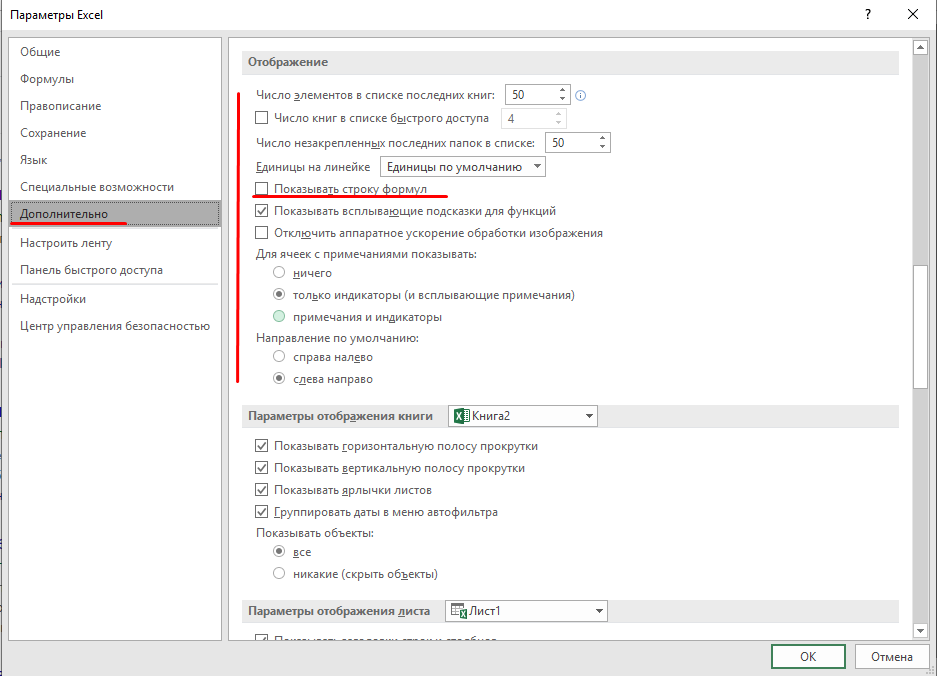Uncheck Показывать ярлычки листов
Viewport: 937px width, 676px height.
coord(261,490)
